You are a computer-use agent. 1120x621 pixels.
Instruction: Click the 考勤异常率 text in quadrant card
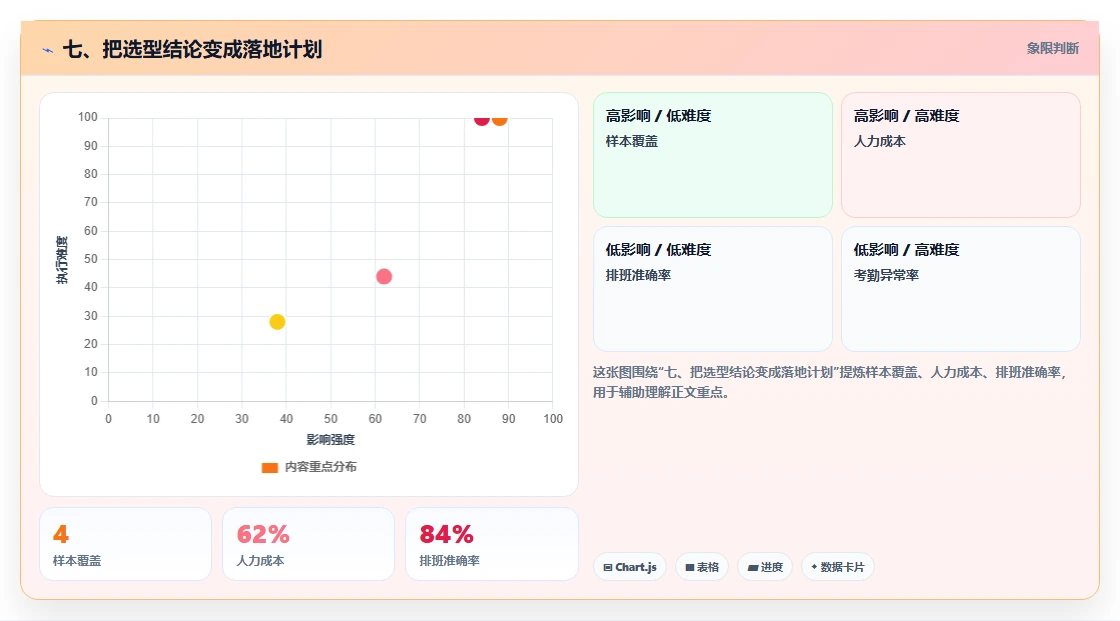coord(886,275)
